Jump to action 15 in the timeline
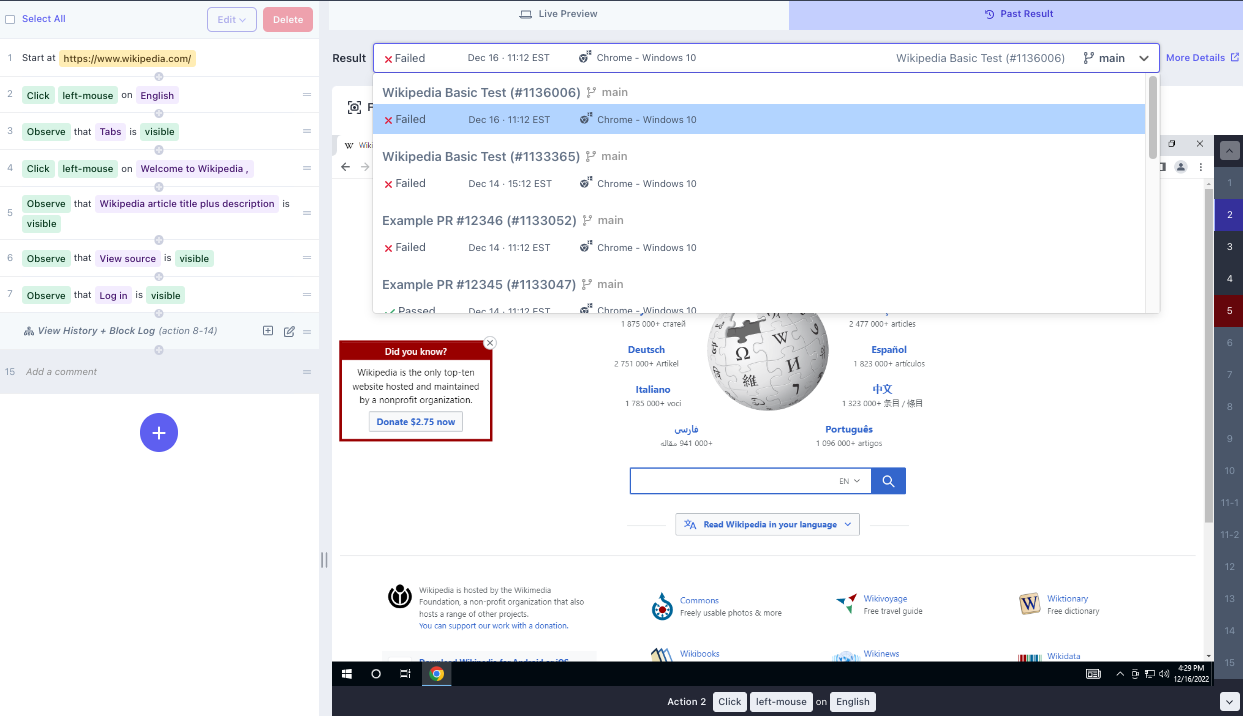 click(1229, 663)
